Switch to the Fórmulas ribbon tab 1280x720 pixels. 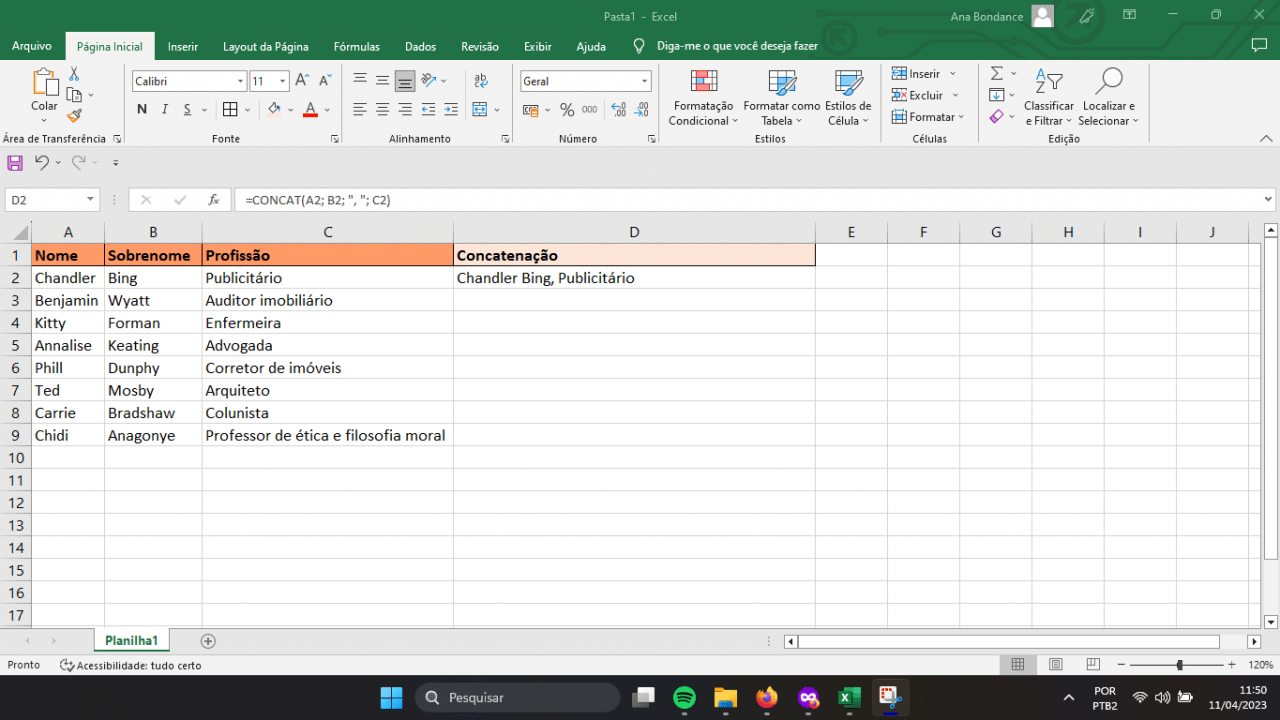356,46
